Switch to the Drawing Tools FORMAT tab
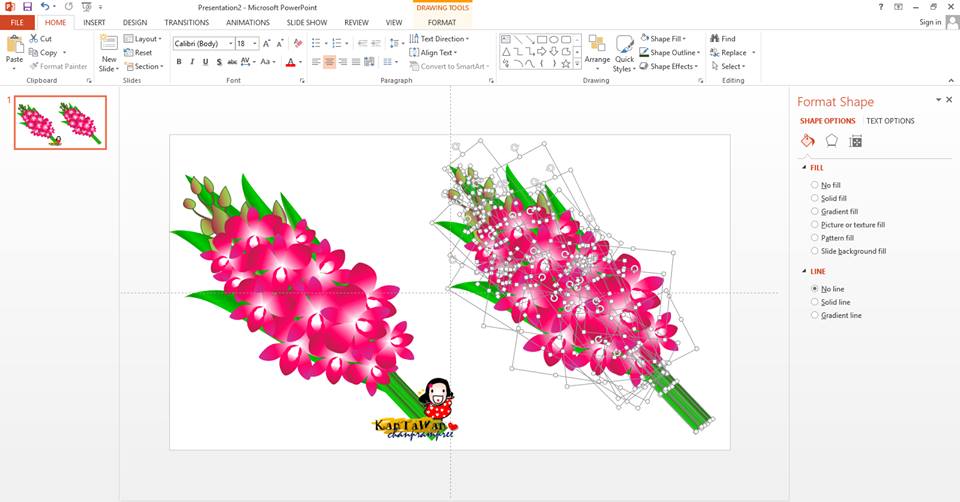Screen dimensions: 960x502 point(442,22)
